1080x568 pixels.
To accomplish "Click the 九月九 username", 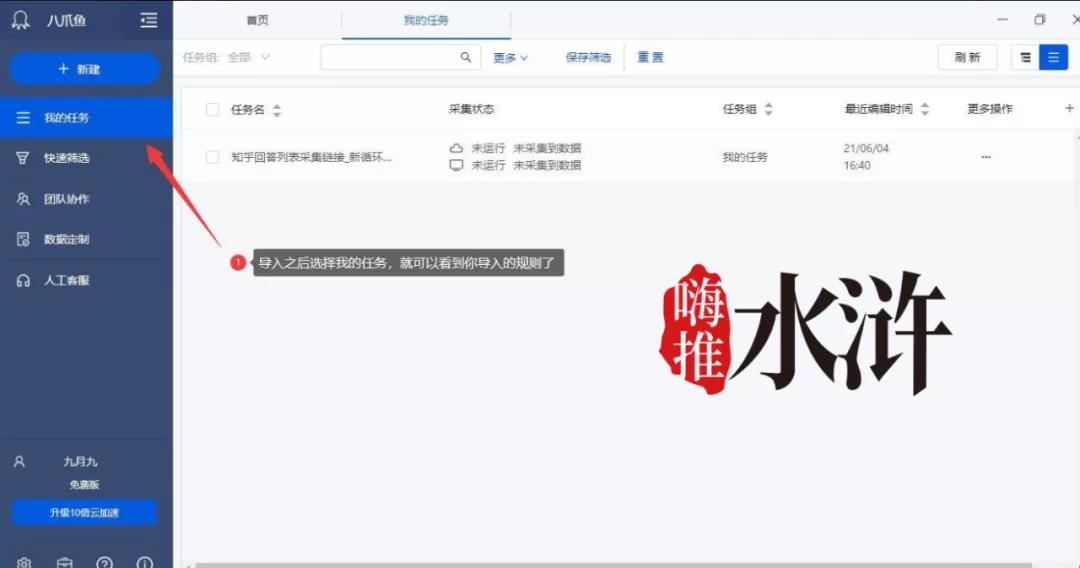I will pyautogui.click(x=81, y=462).
